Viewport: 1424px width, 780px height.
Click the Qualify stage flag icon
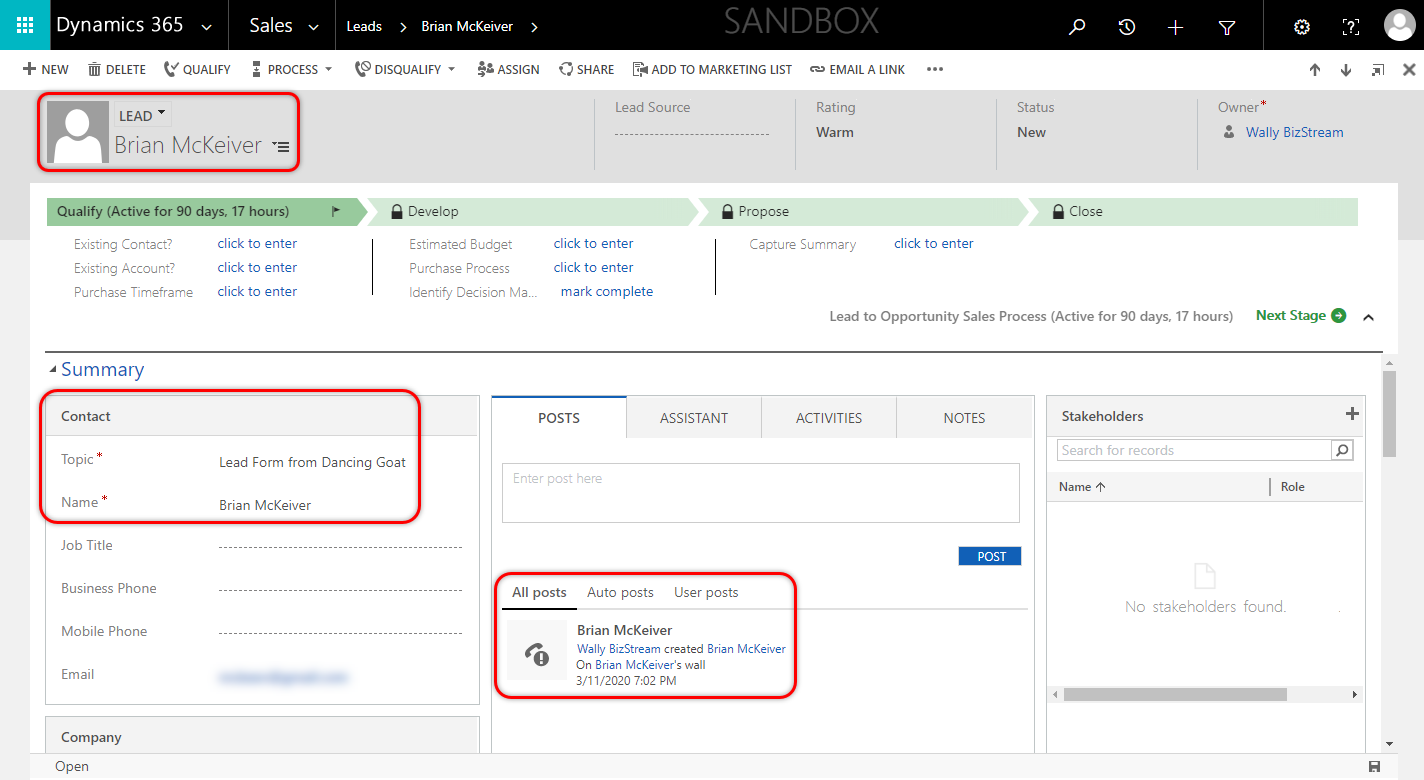click(336, 211)
